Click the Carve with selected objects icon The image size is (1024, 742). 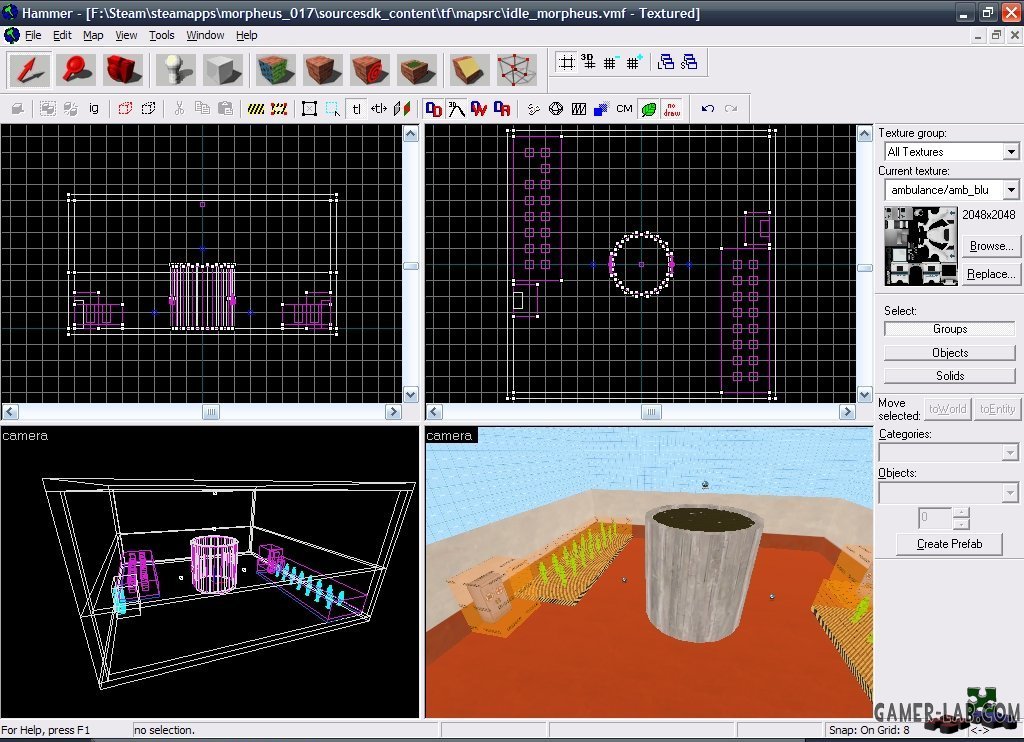tap(18, 108)
